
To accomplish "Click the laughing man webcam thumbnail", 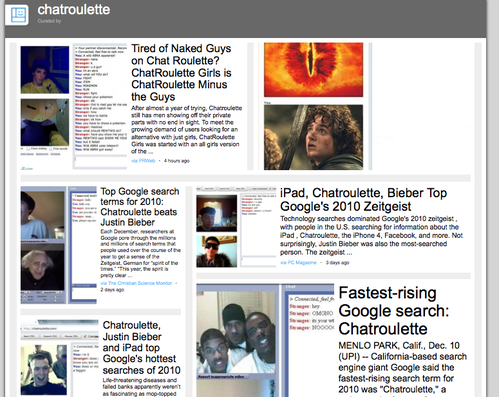I will 44,370.
